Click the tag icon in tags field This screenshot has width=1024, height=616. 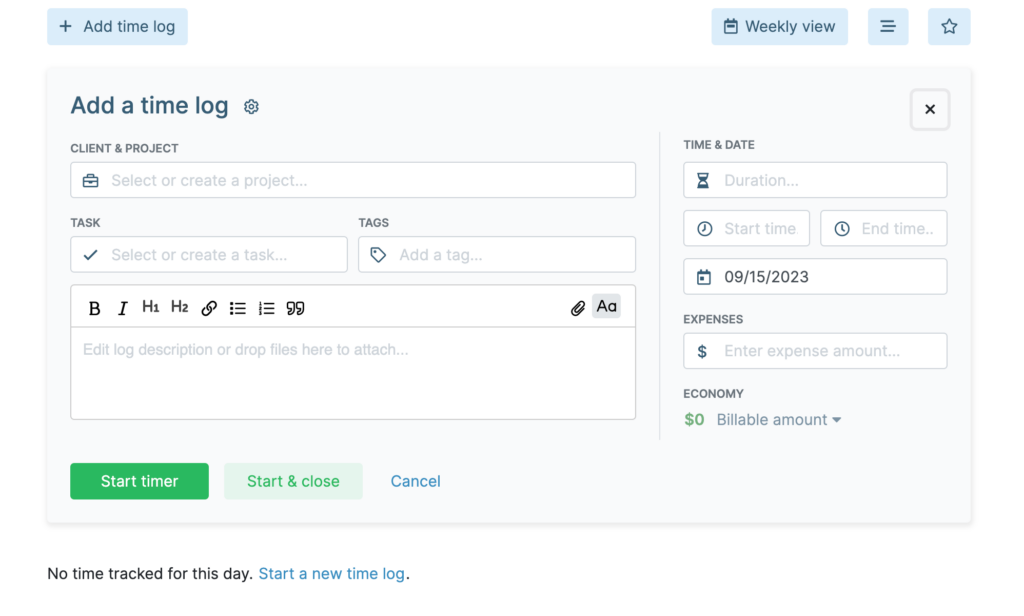coord(378,255)
